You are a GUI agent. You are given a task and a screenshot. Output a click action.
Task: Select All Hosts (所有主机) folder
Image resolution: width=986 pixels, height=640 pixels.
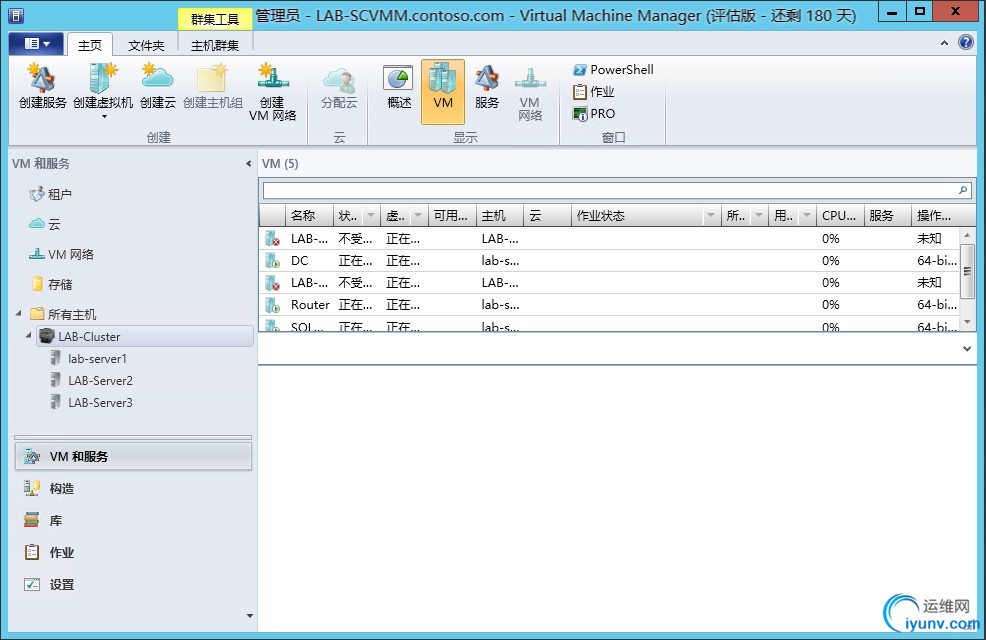click(x=63, y=314)
